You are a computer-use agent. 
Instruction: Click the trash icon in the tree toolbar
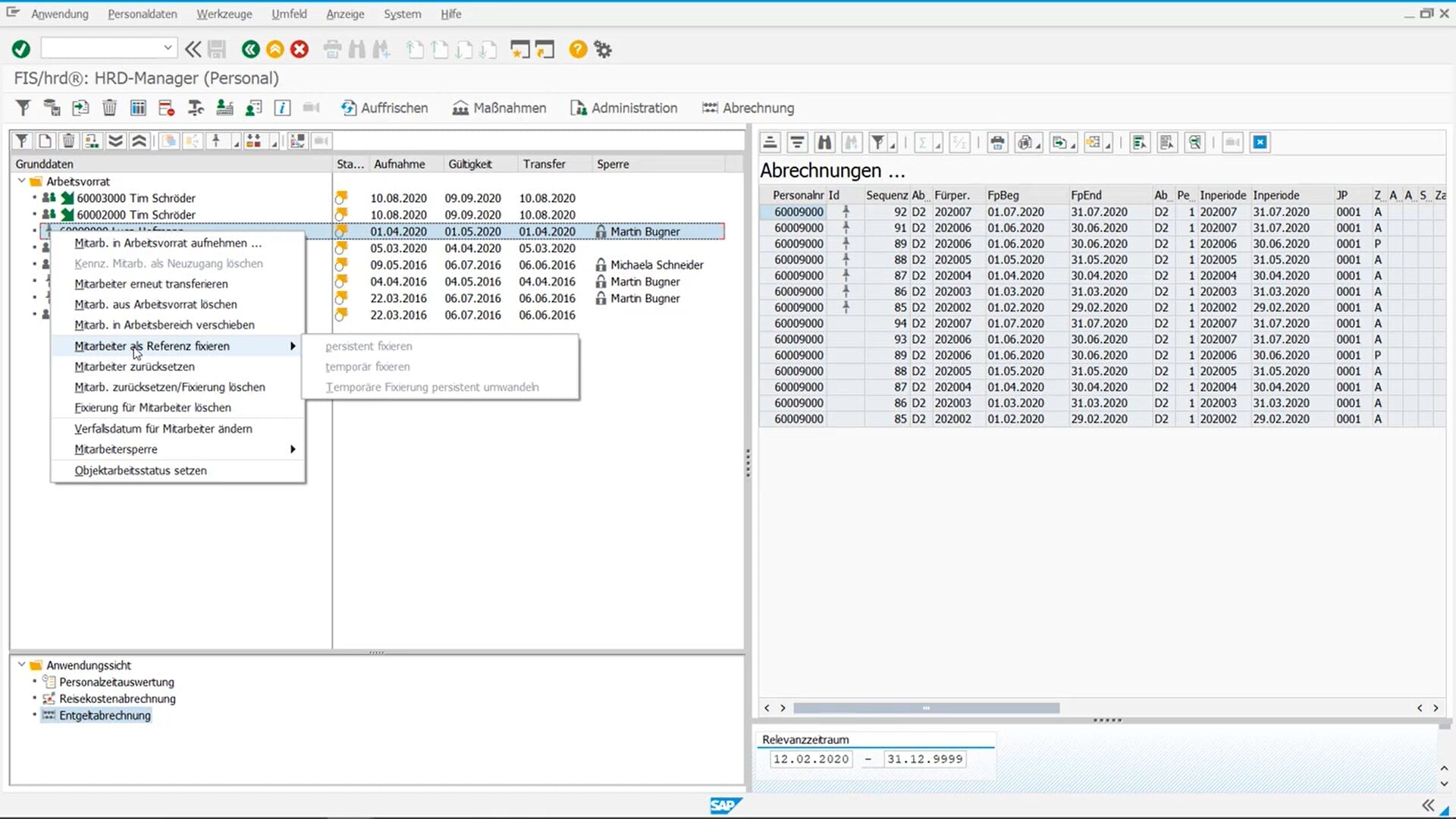click(x=68, y=141)
